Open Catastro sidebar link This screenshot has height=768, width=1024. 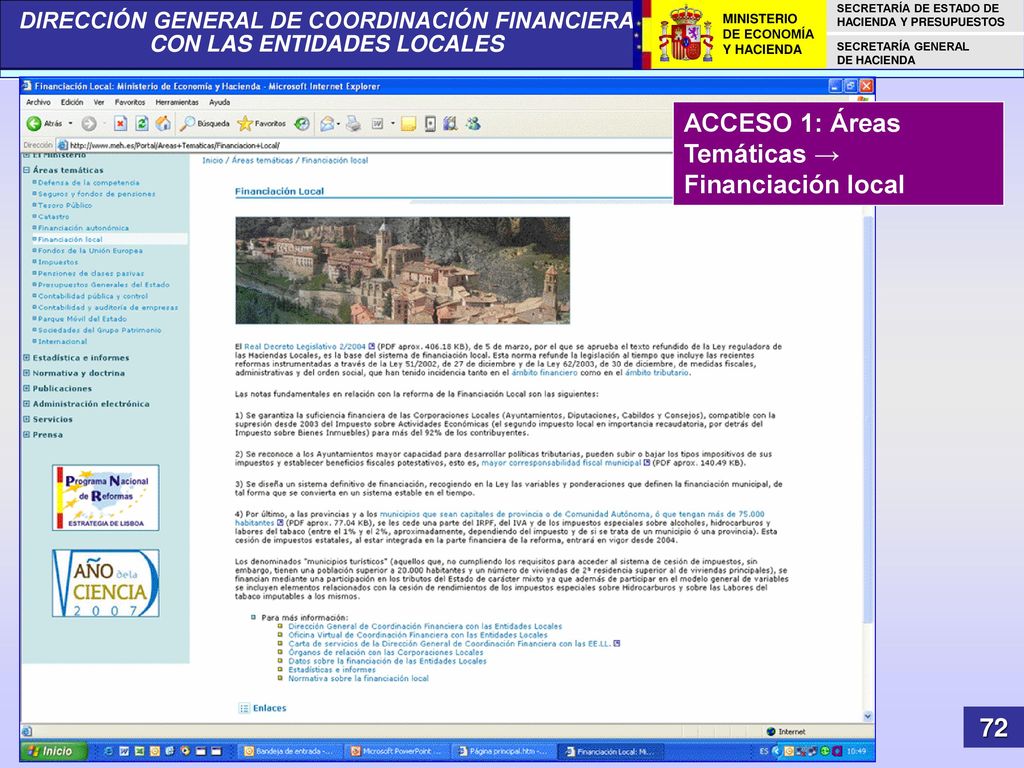[53, 217]
